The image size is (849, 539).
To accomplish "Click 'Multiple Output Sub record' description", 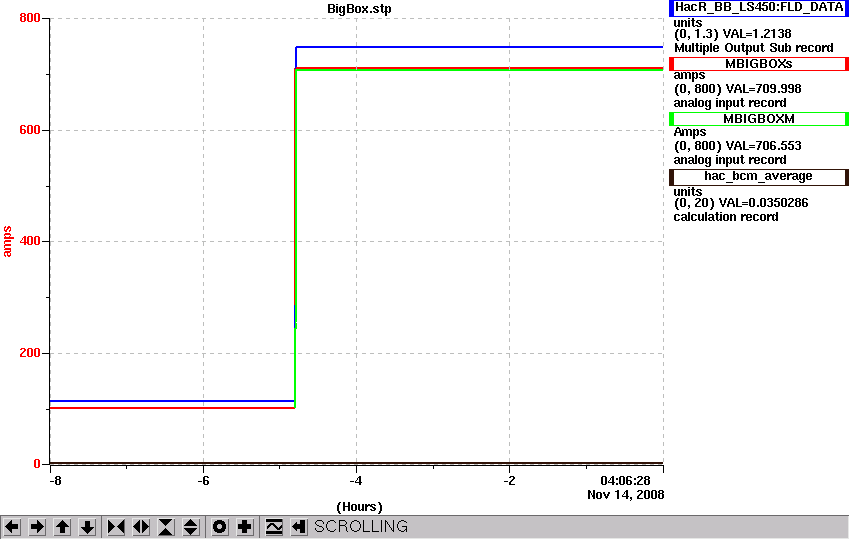I will pyautogui.click(x=754, y=48).
